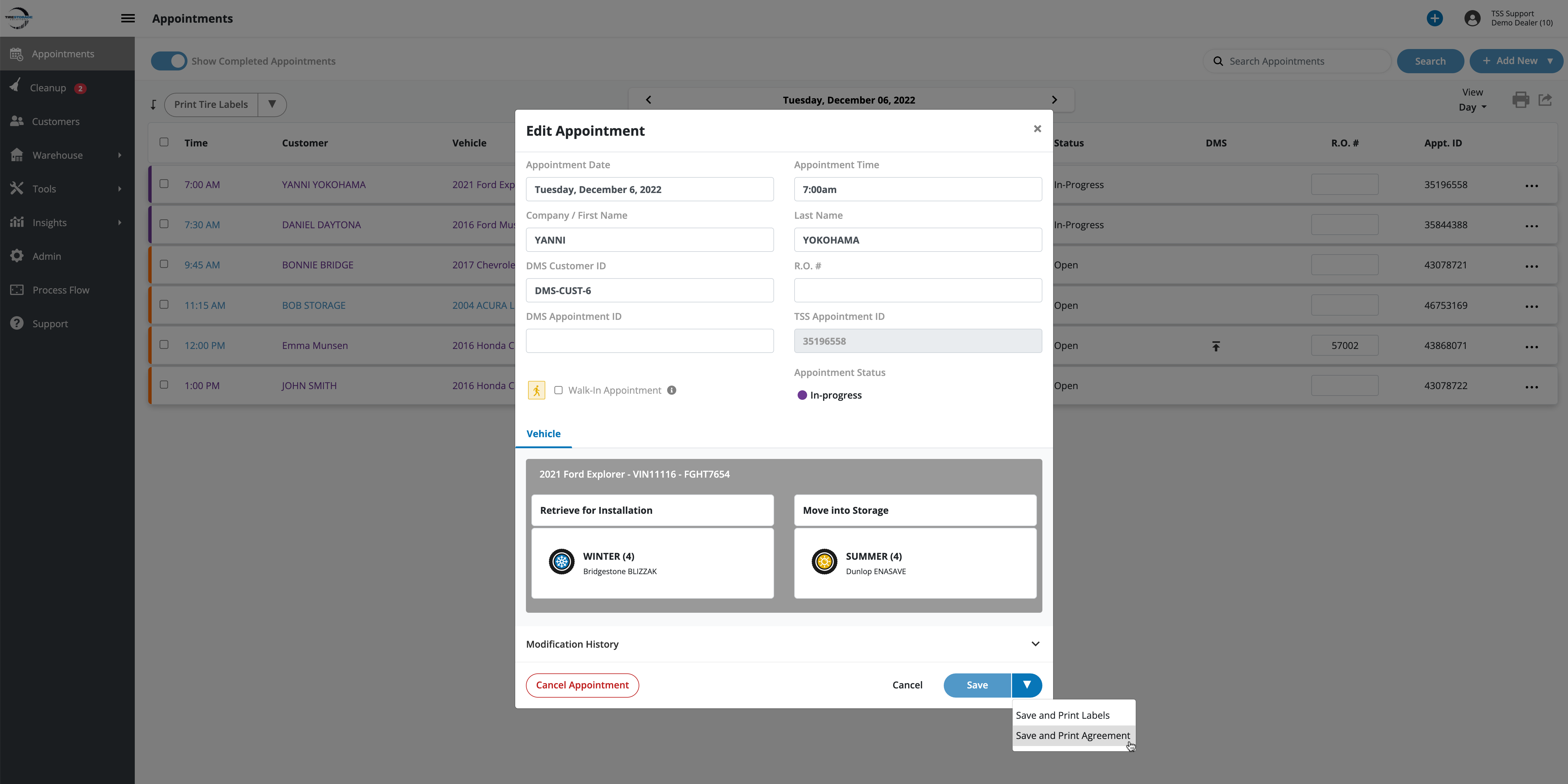This screenshot has height=784, width=1568.
Task: Click the Walk-In info icon
Action: point(671,390)
